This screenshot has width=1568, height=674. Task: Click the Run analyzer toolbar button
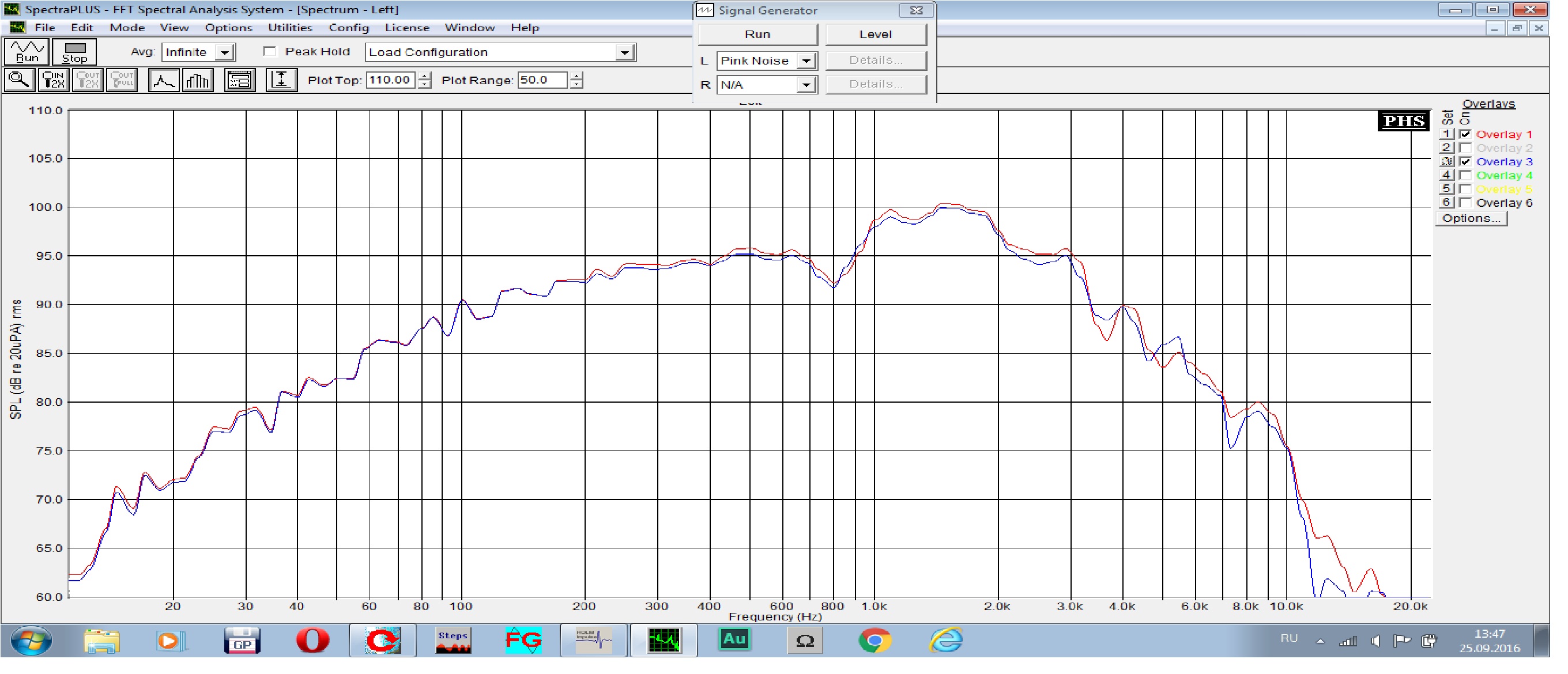click(x=27, y=52)
